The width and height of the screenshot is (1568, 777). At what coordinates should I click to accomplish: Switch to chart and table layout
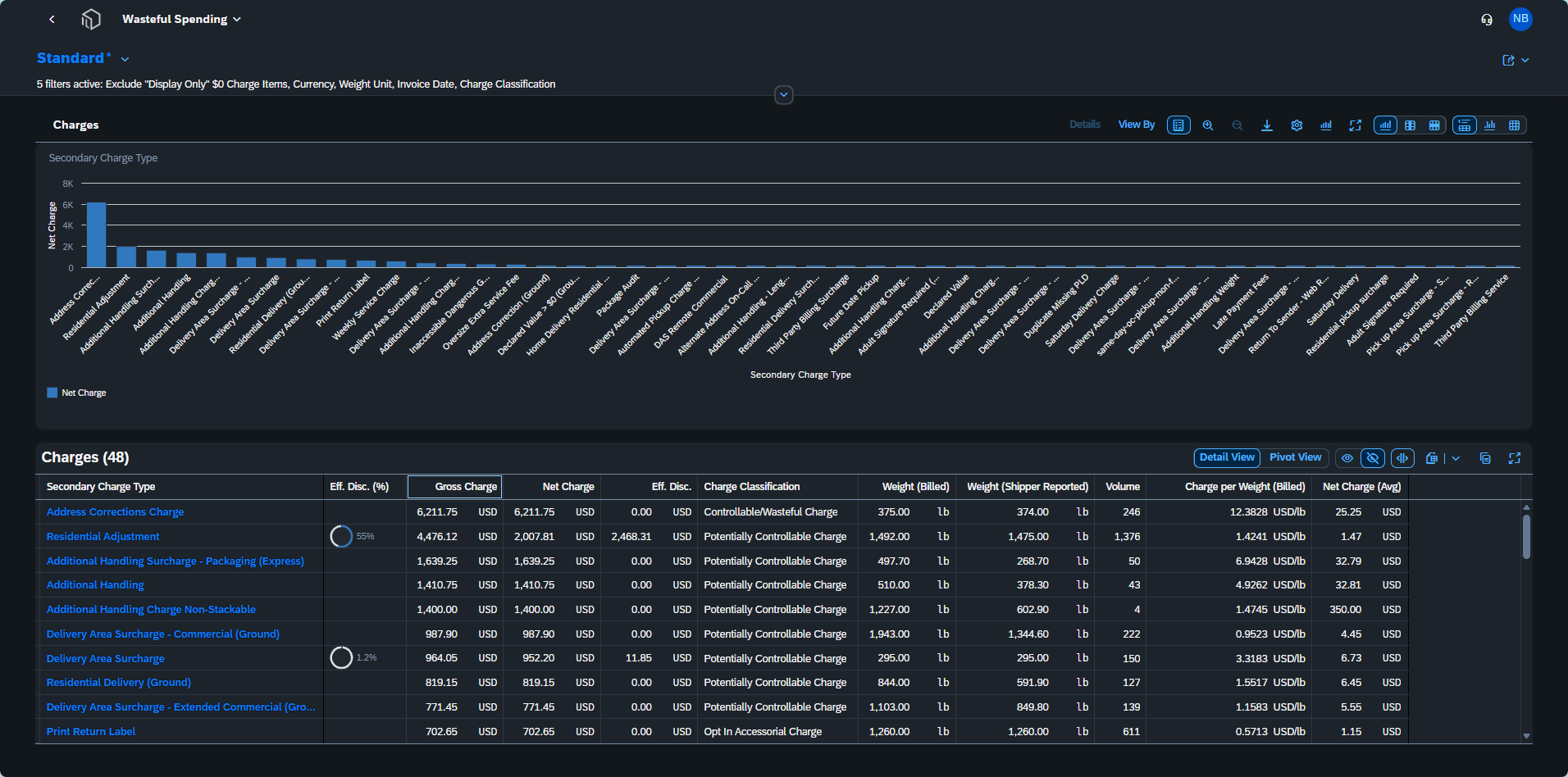[x=1411, y=125]
